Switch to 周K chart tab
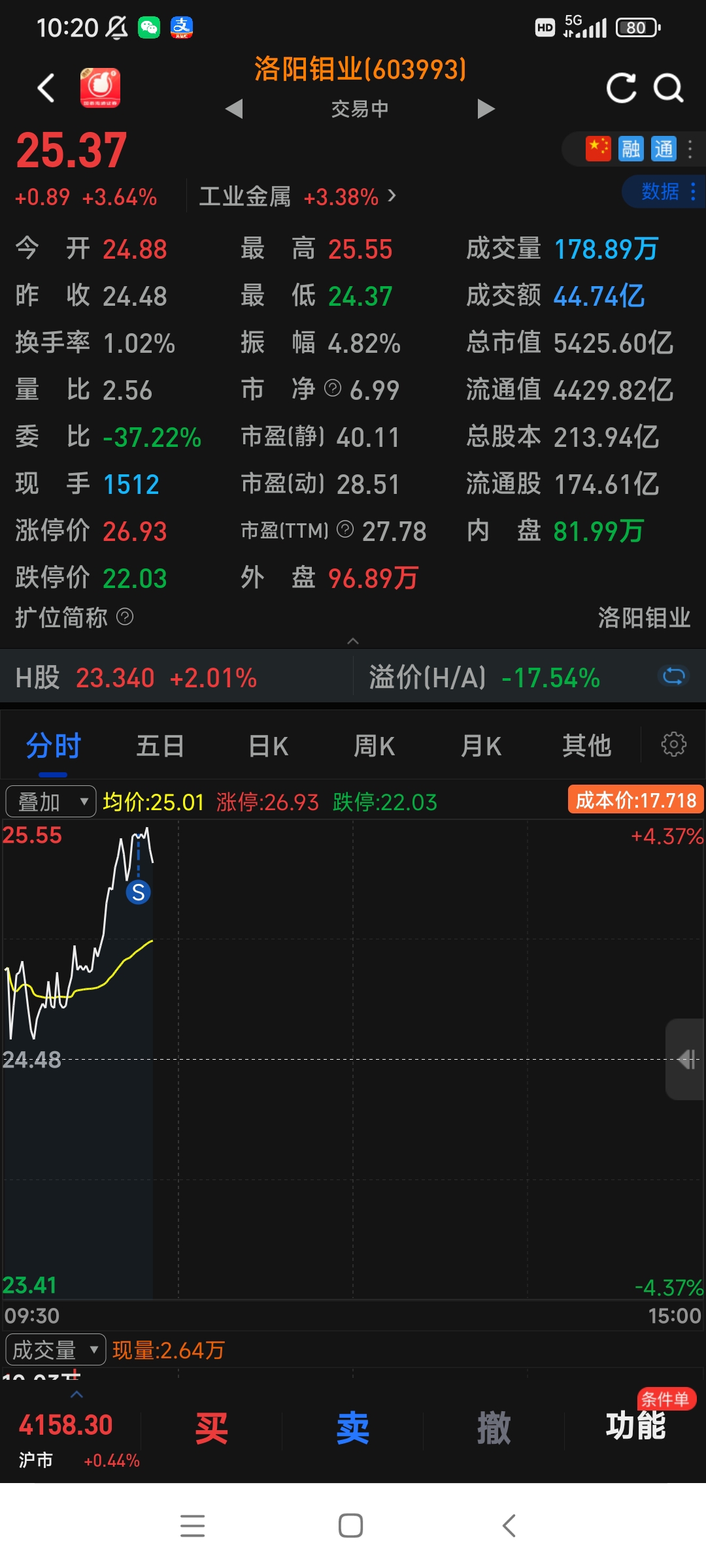The height and width of the screenshot is (1568, 706). (x=375, y=745)
